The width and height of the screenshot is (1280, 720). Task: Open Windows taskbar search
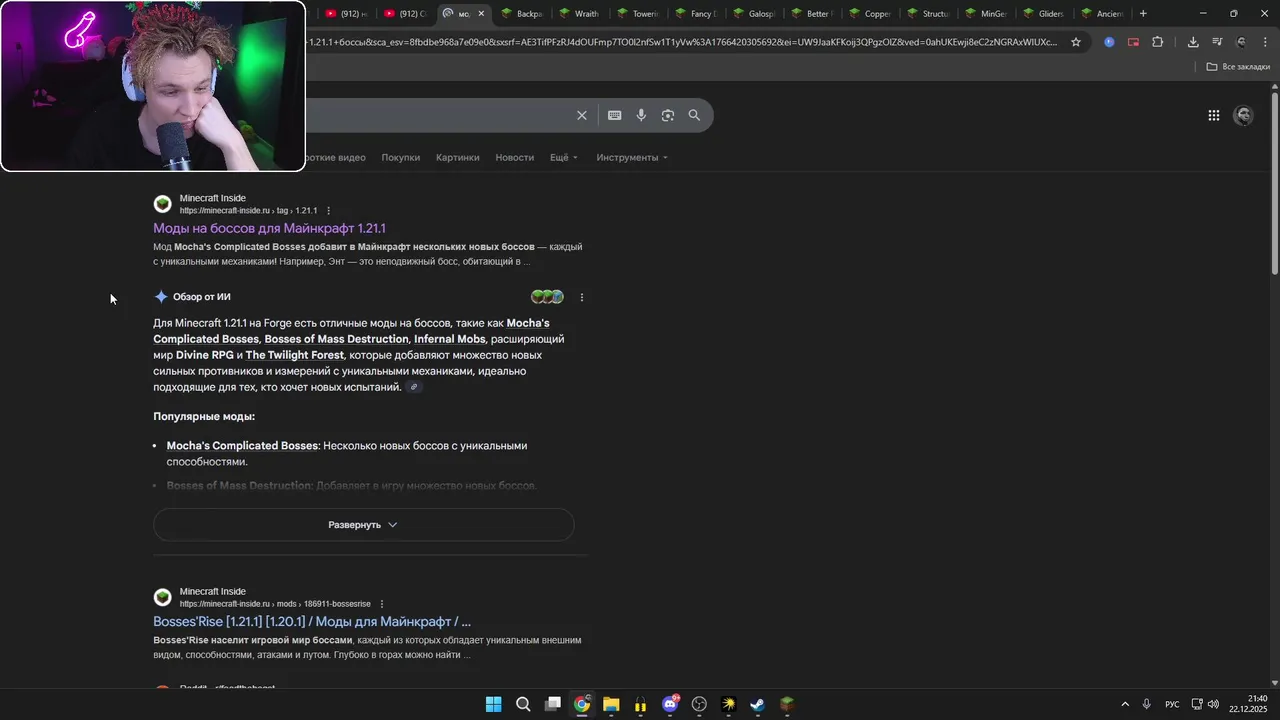point(523,704)
